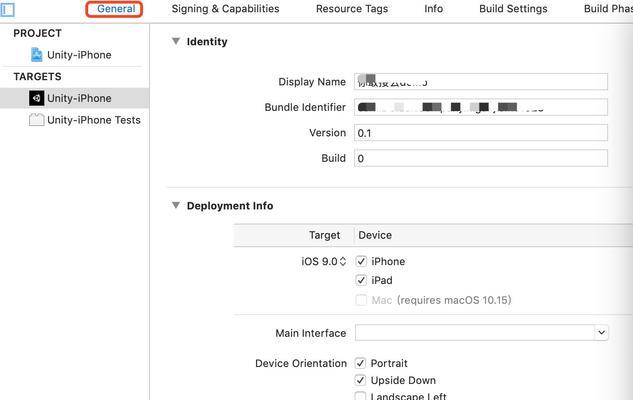
Task: Collapse the Identity section
Action: coord(176,41)
